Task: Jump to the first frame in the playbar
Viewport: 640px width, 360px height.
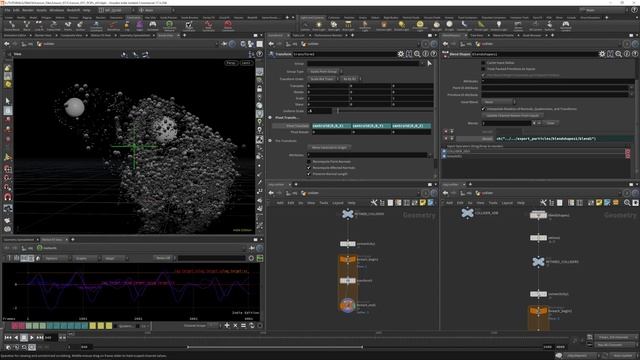Action: 8,338
